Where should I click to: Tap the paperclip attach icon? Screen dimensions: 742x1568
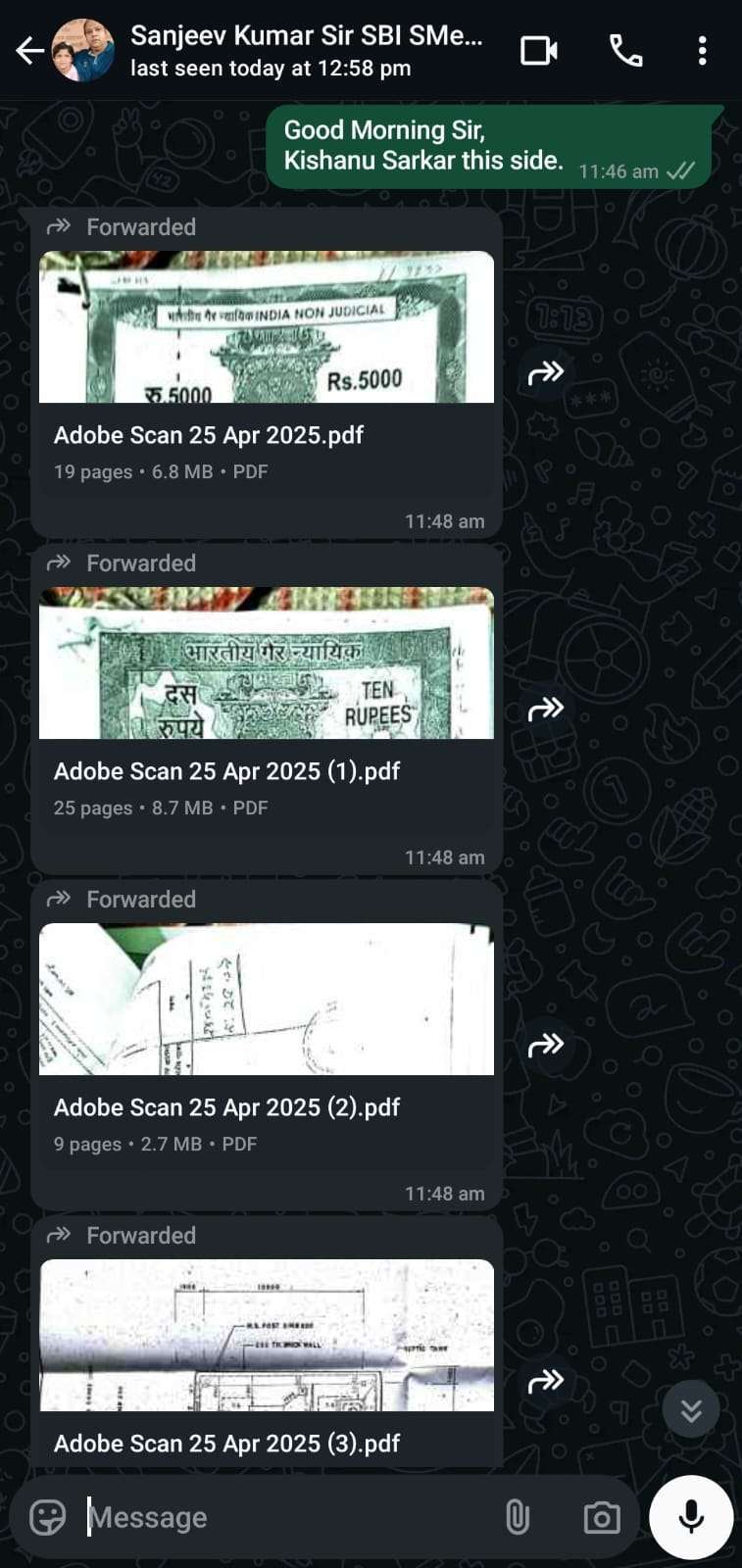click(x=517, y=1517)
